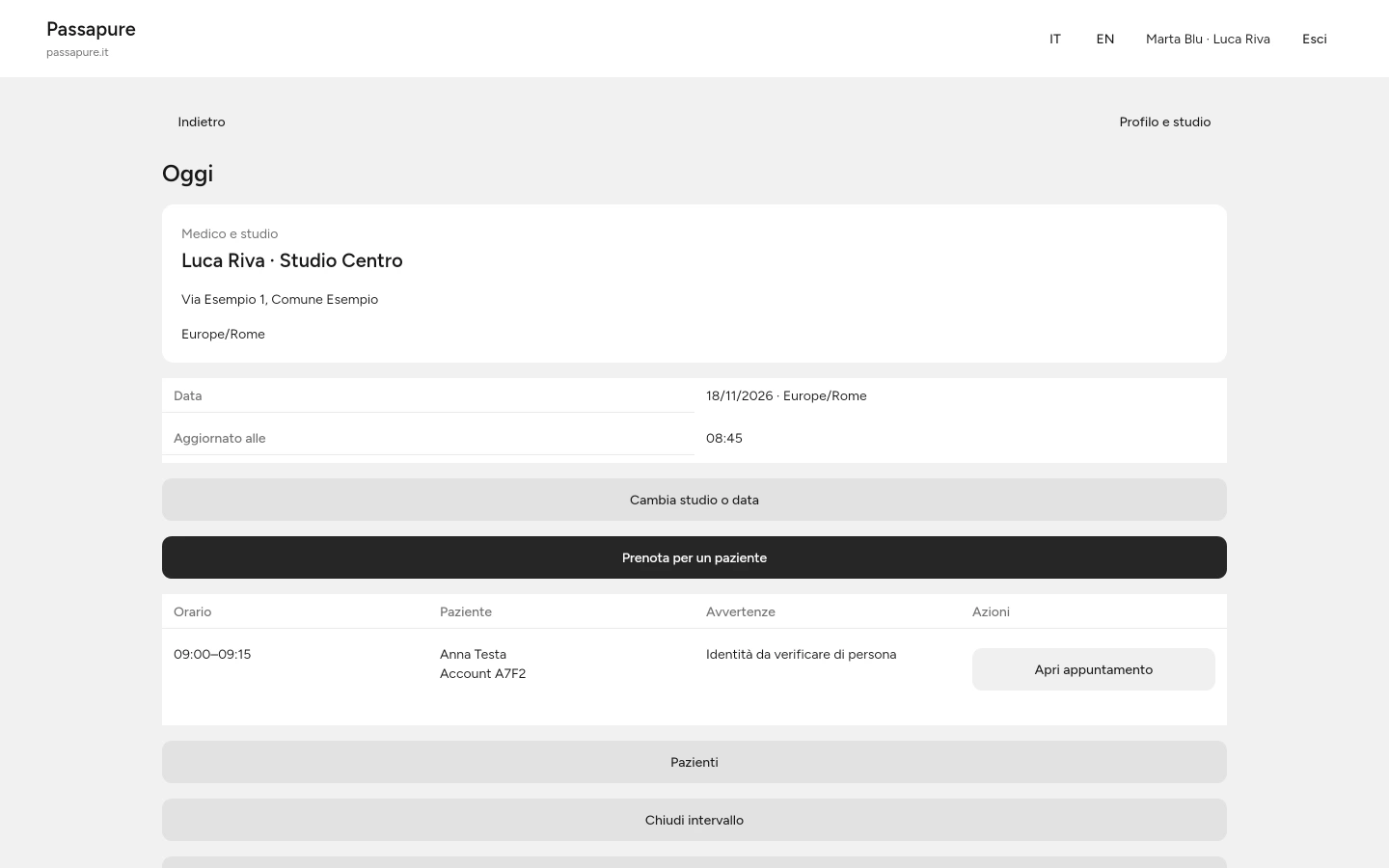Image resolution: width=1389 pixels, height=868 pixels.
Task: Click the Paziente column header
Action: [x=466, y=611]
